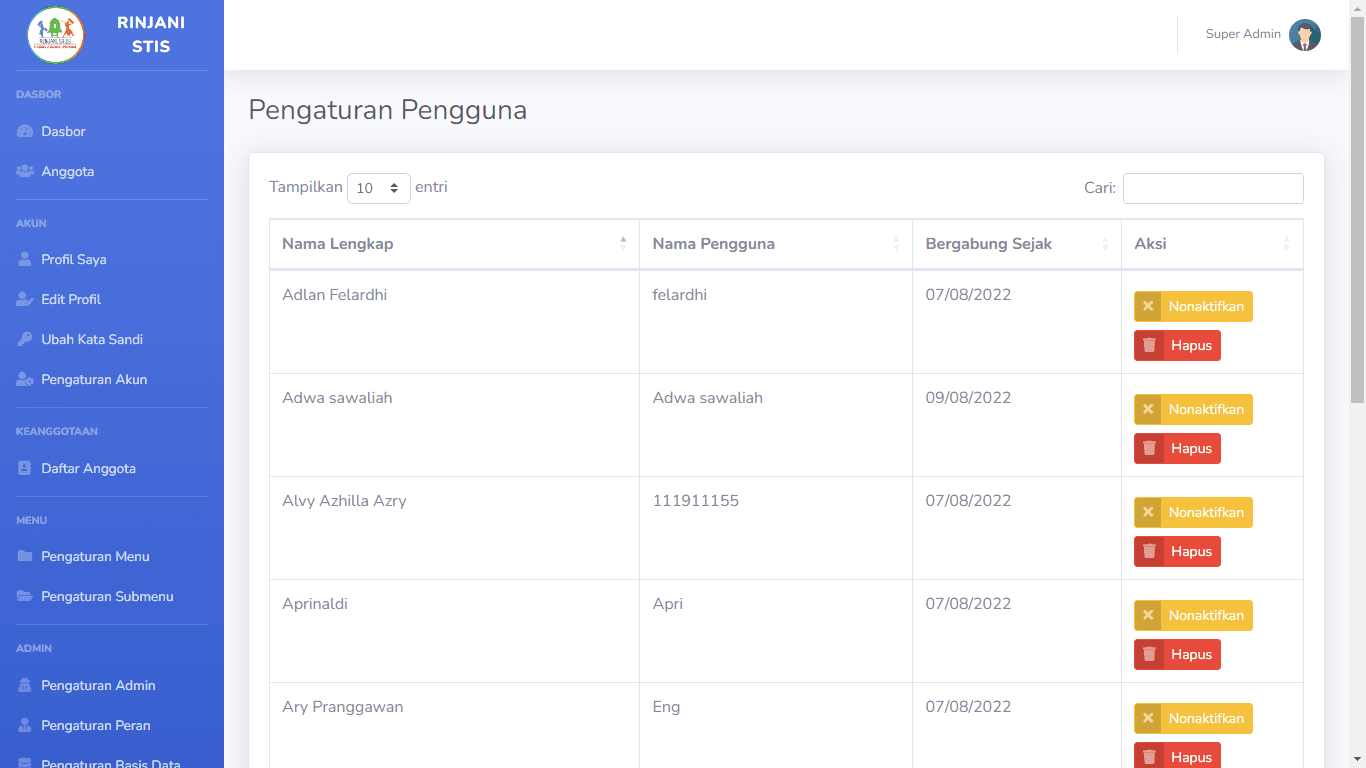
Task: Open the Tampilkan entries count dropdown
Action: click(x=378, y=188)
